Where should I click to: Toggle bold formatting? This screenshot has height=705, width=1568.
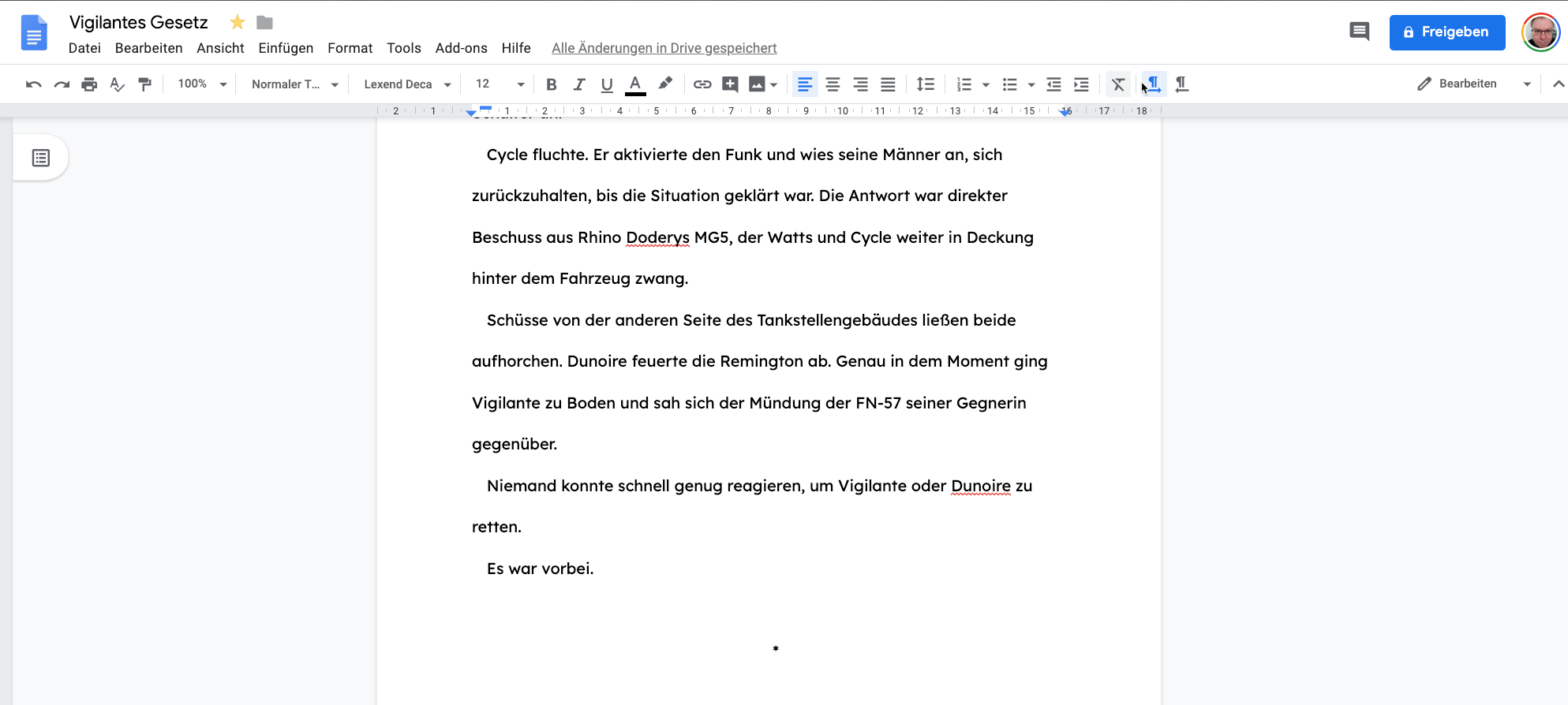[552, 84]
